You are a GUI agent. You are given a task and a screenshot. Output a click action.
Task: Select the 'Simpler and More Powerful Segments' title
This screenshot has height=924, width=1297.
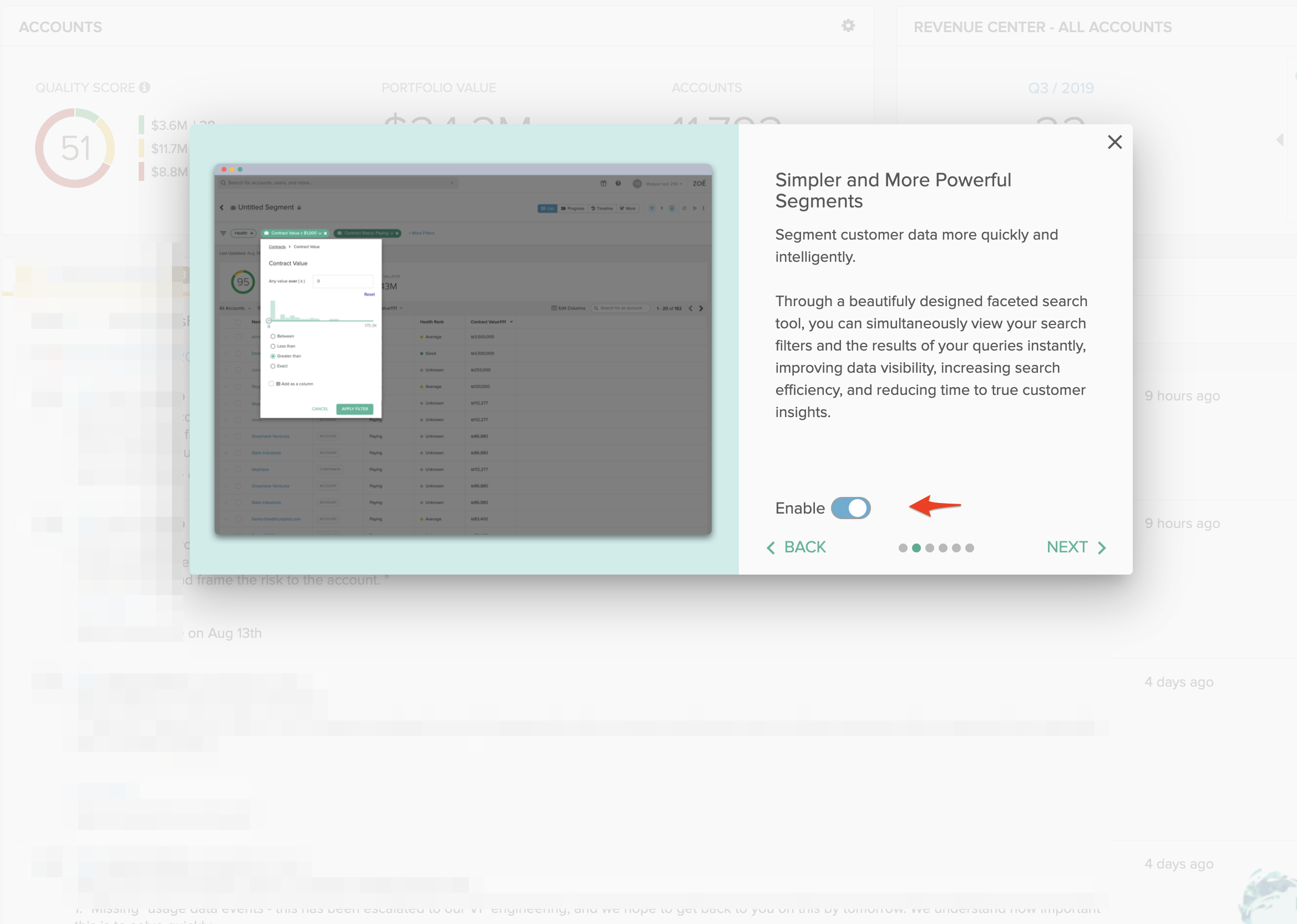tap(893, 191)
